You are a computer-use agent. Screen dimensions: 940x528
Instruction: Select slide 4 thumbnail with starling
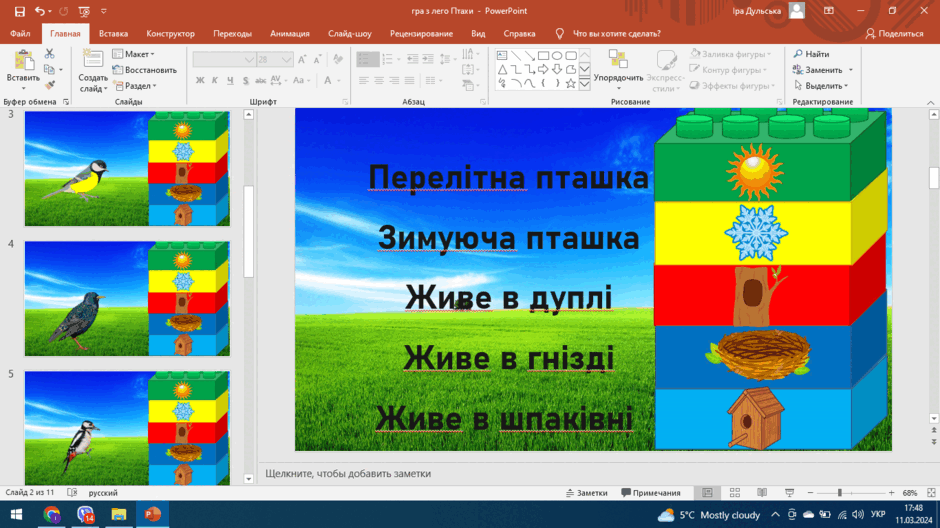[x=127, y=298]
